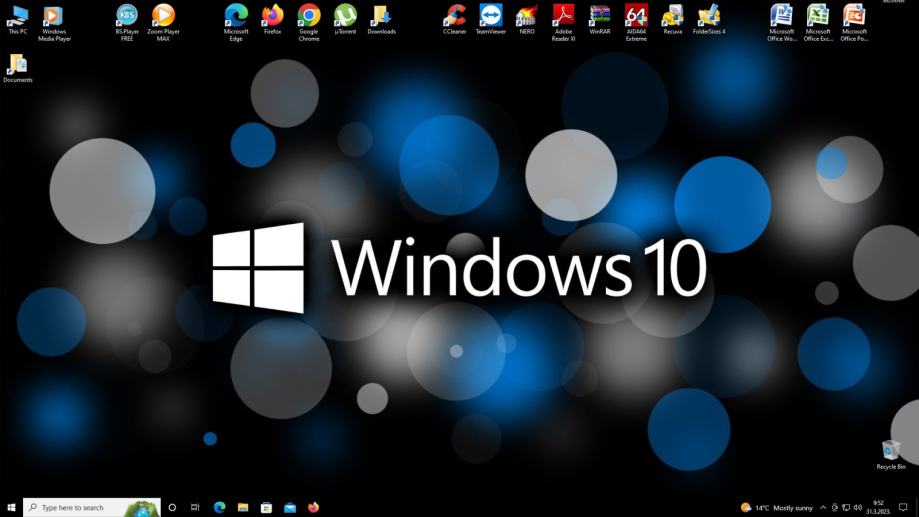The image size is (919, 517).
Task: Open File Explorer from the taskbar
Action: 243,508
